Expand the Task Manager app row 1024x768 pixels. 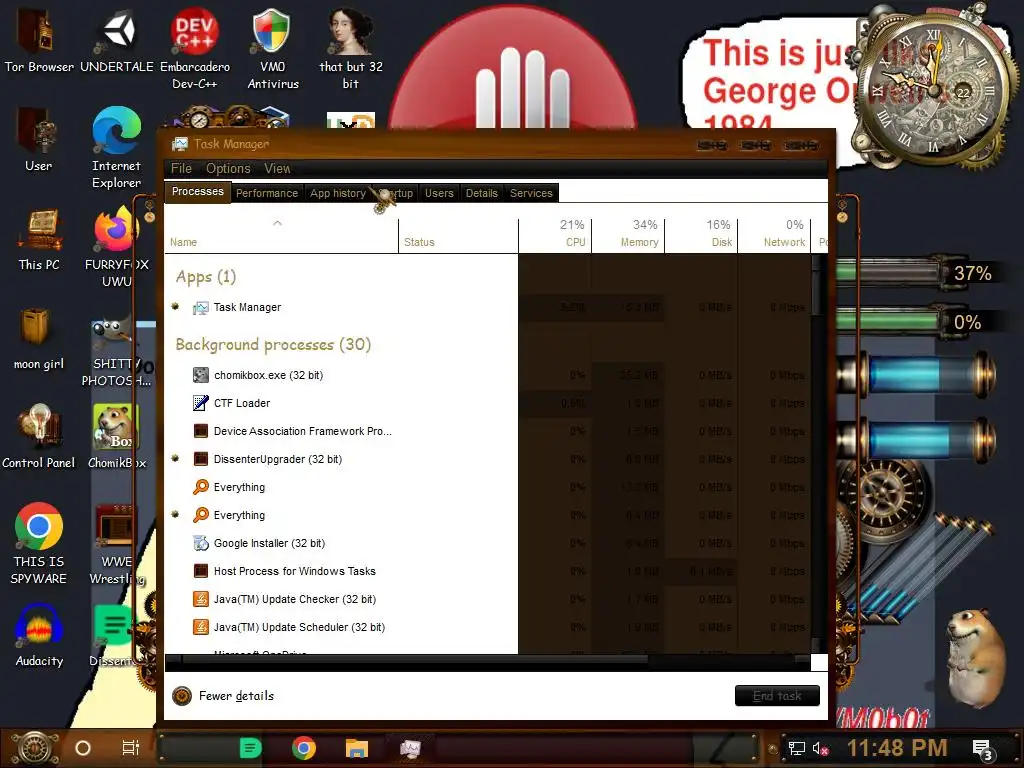(x=175, y=306)
